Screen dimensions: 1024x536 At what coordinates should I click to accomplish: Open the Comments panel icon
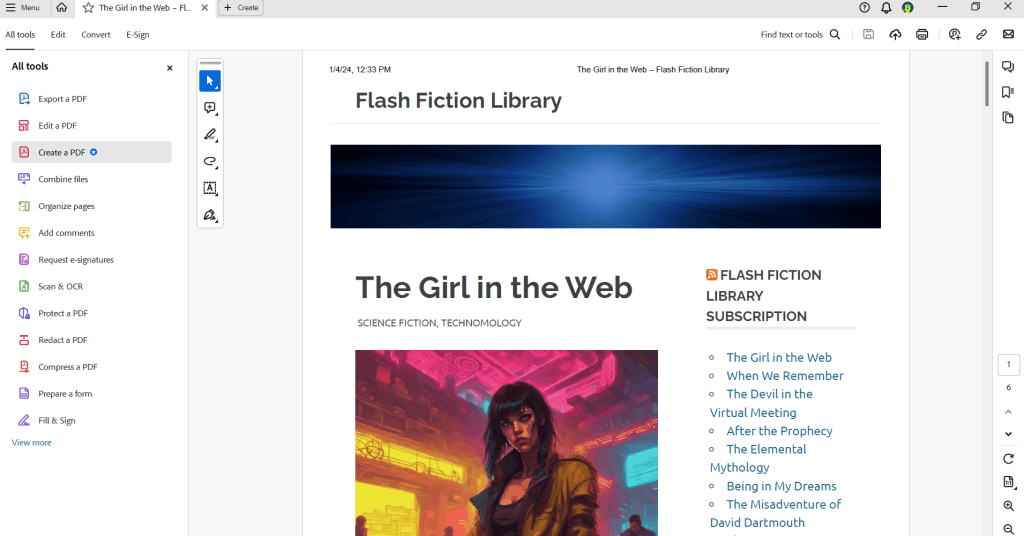[1008, 67]
